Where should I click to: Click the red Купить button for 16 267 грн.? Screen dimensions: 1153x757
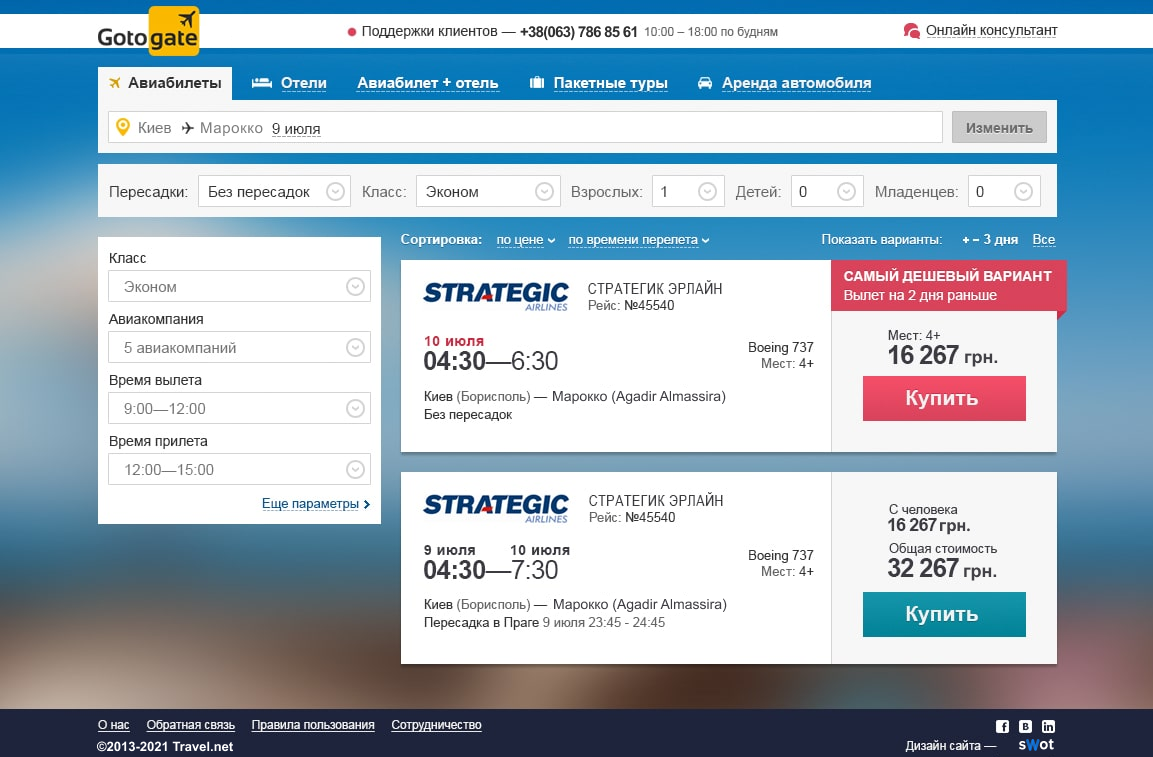click(943, 398)
